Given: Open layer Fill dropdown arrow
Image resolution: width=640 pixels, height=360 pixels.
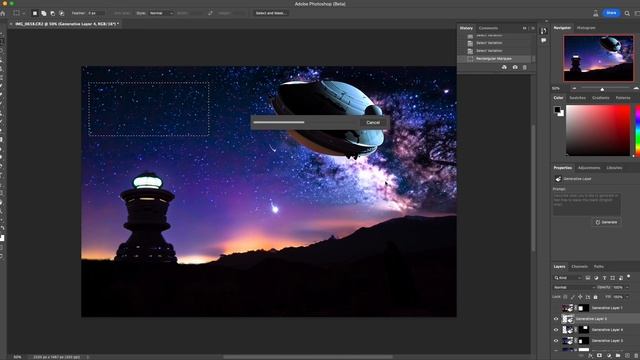Looking at the screenshot, I should [x=628, y=297].
